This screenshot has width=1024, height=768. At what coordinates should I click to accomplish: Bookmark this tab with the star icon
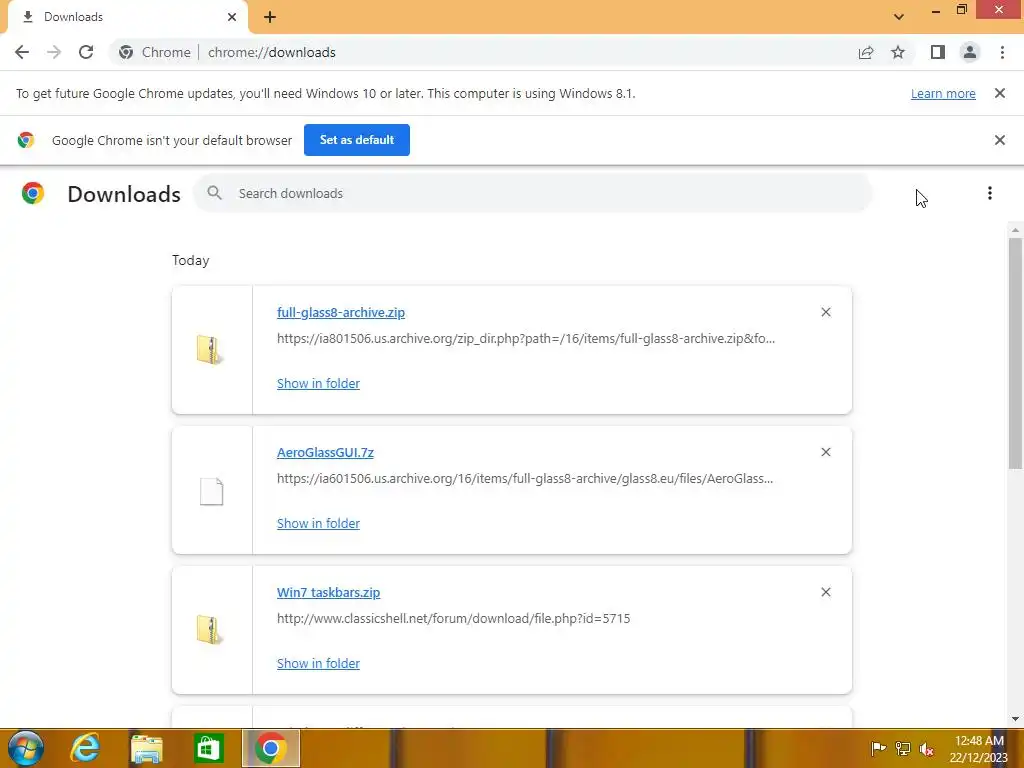[898, 52]
